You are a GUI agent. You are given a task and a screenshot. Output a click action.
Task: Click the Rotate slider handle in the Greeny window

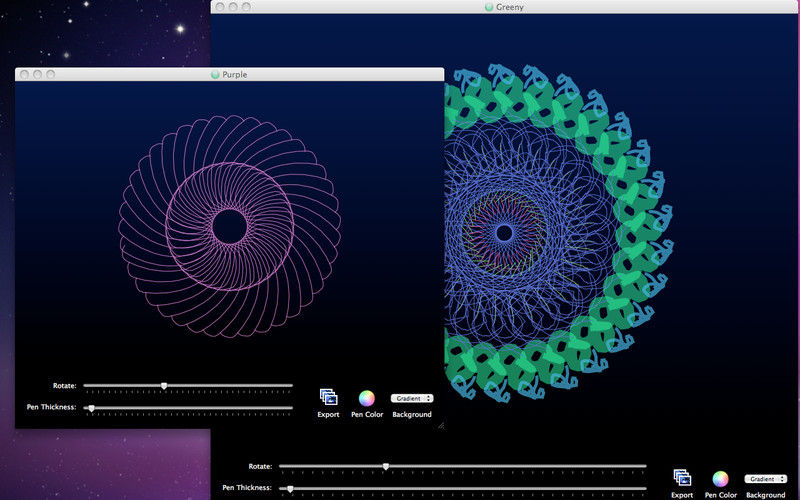386,467
